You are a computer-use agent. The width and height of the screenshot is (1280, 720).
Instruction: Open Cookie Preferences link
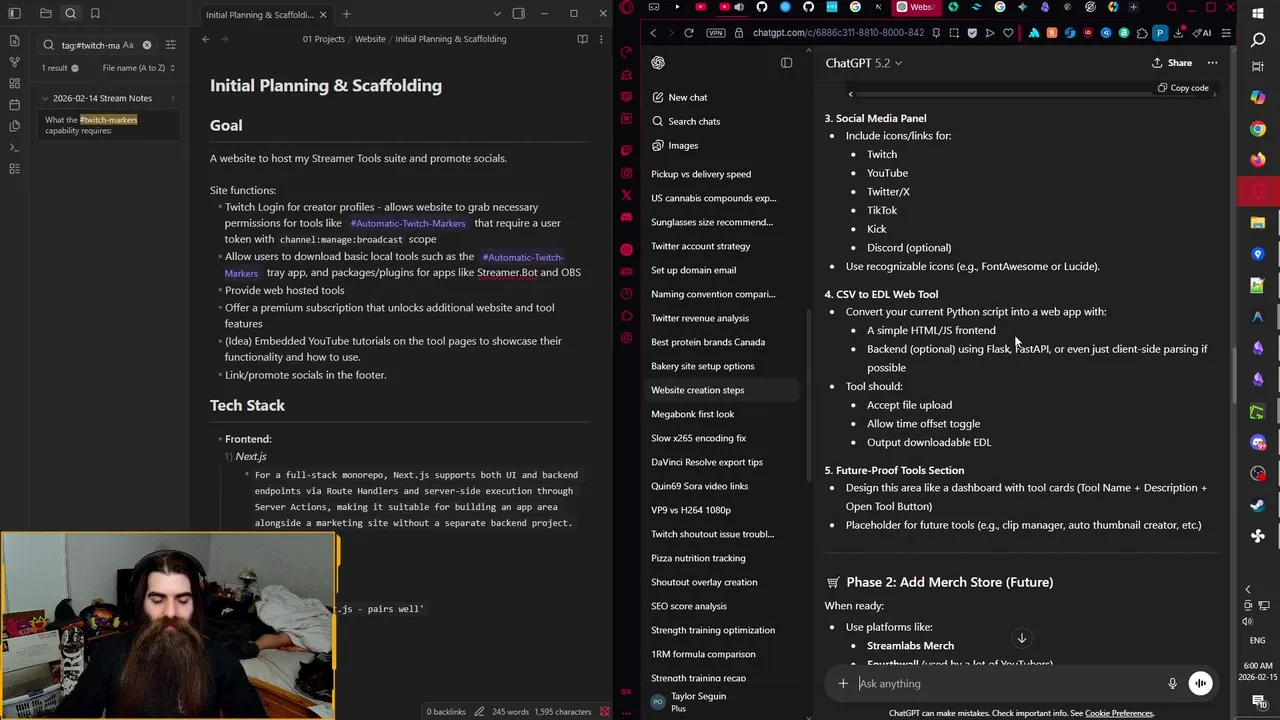[1119, 713]
